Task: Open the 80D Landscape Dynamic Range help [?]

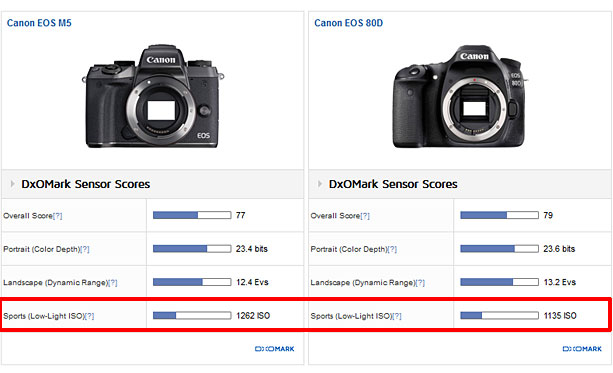Action: [420, 283]
